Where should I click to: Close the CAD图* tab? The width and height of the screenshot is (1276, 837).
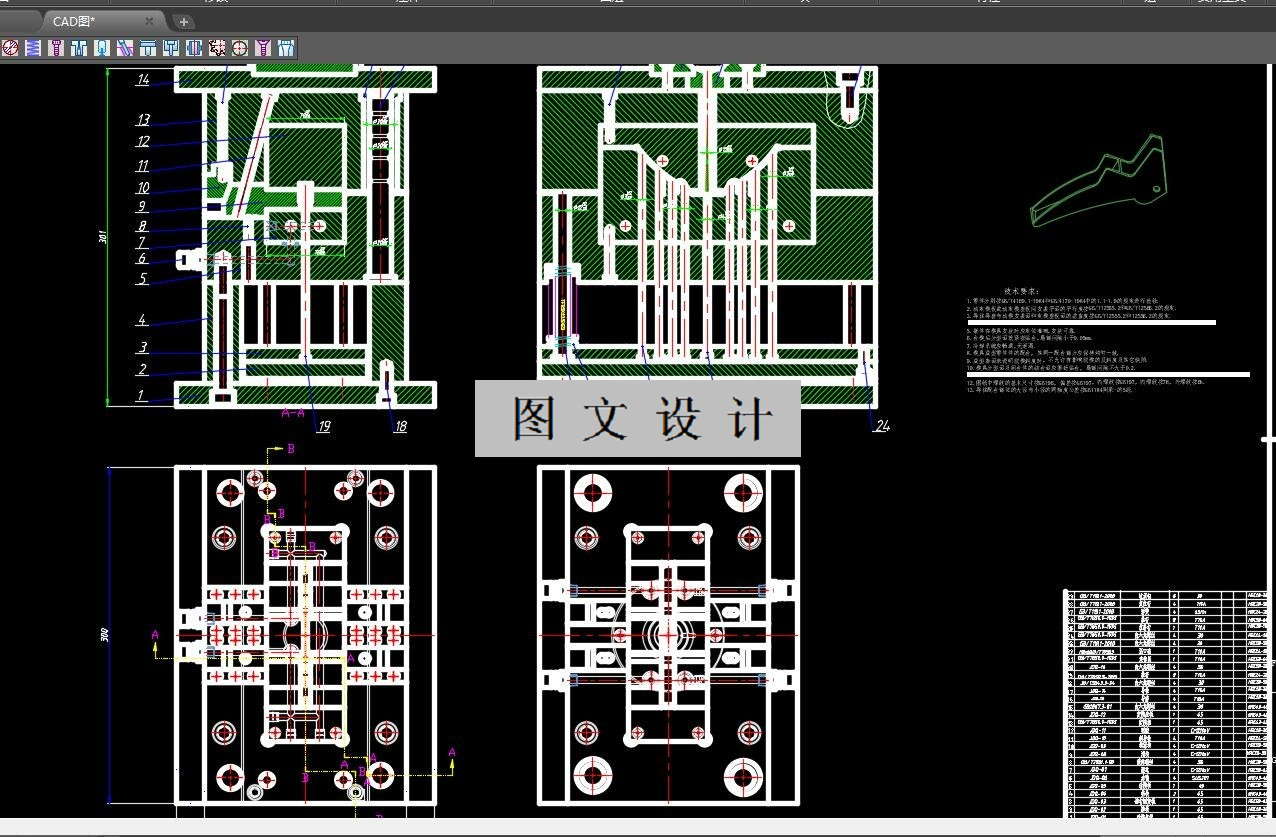click(150, 21)
